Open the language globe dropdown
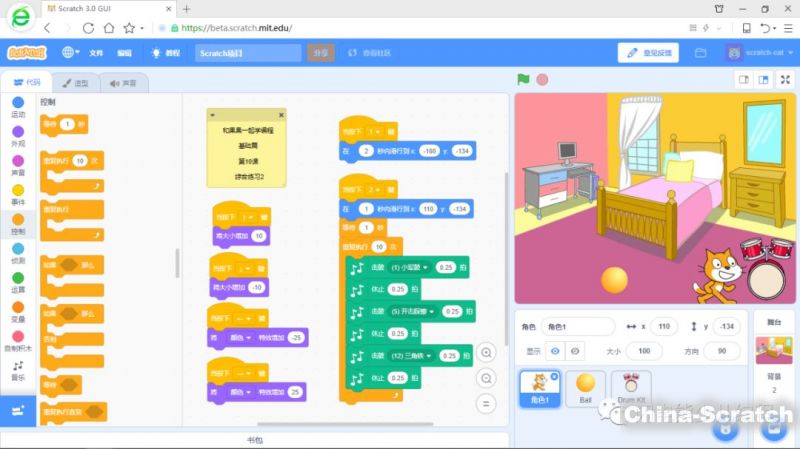800x449 pixels. click(x=72, y=52)
